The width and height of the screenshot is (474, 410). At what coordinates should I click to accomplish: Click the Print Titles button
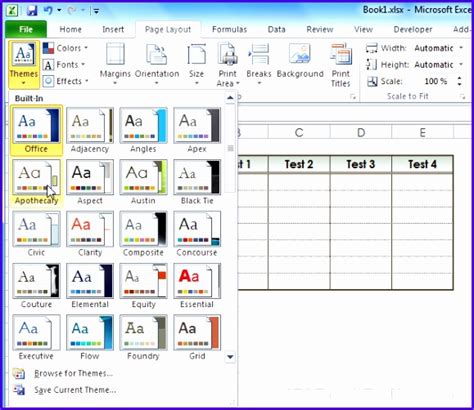[x=340, y=64]
